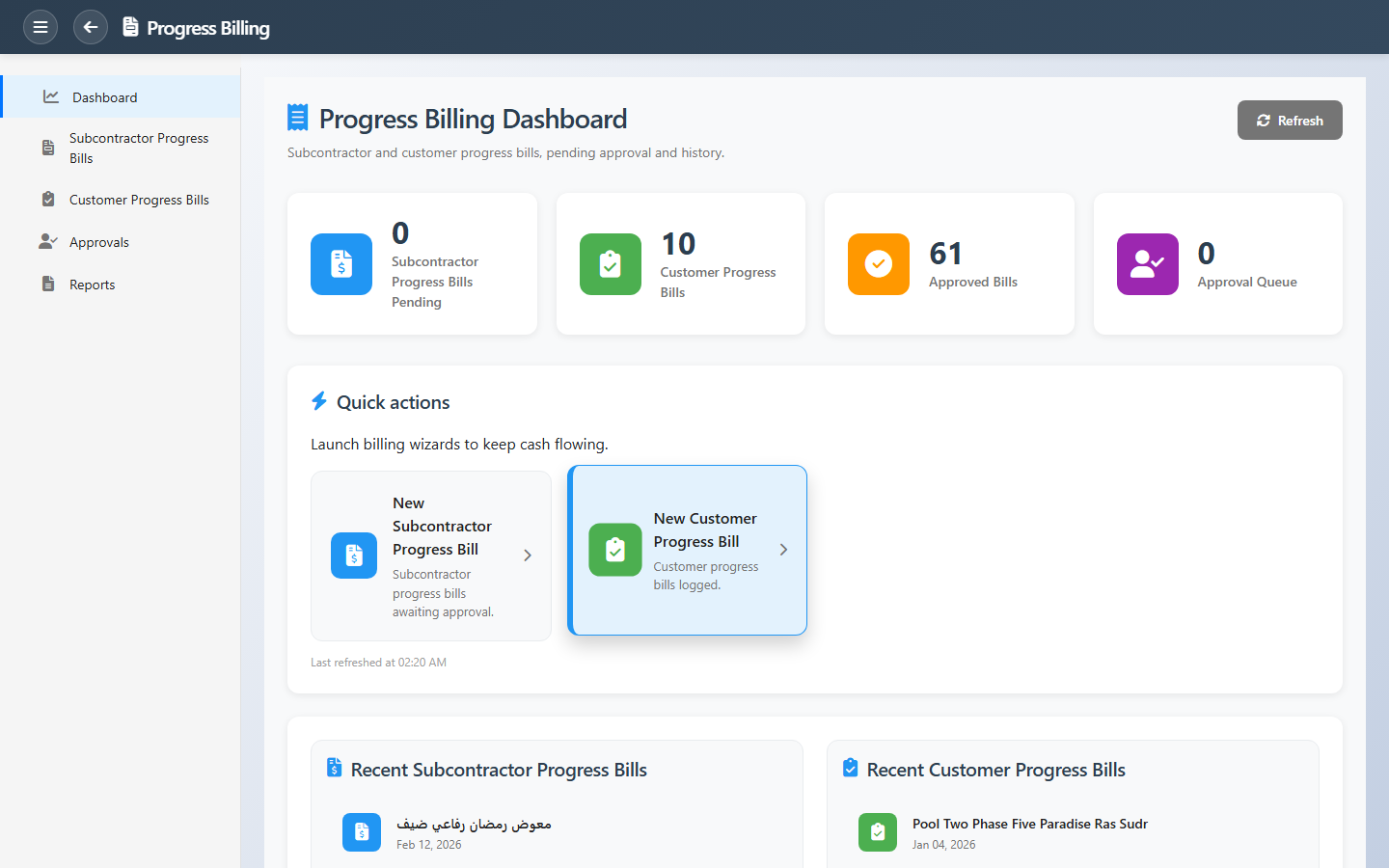
Task: Click the Approved Bills stat card
Action: pyautogui.click(x=949, y=264)
